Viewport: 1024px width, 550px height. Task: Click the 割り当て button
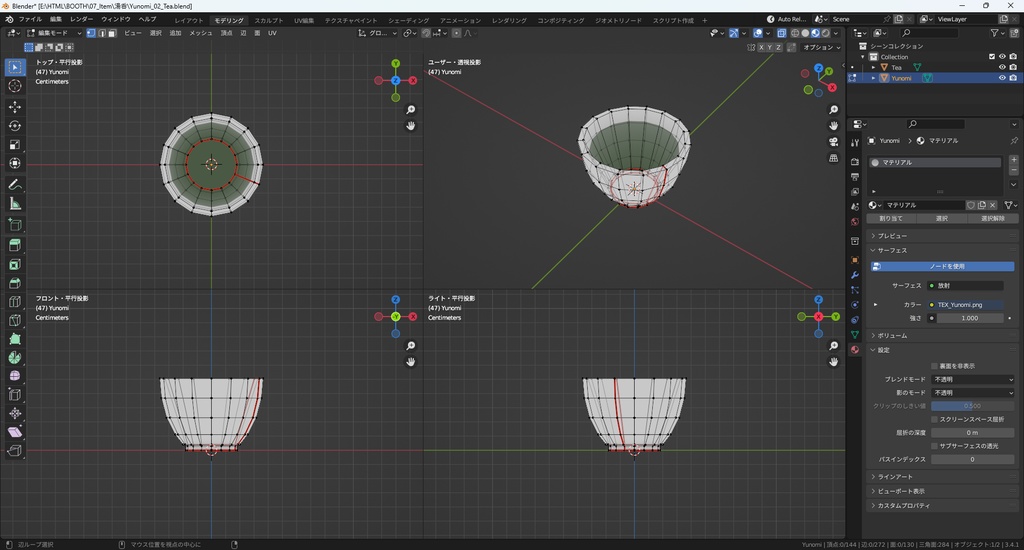892,218
